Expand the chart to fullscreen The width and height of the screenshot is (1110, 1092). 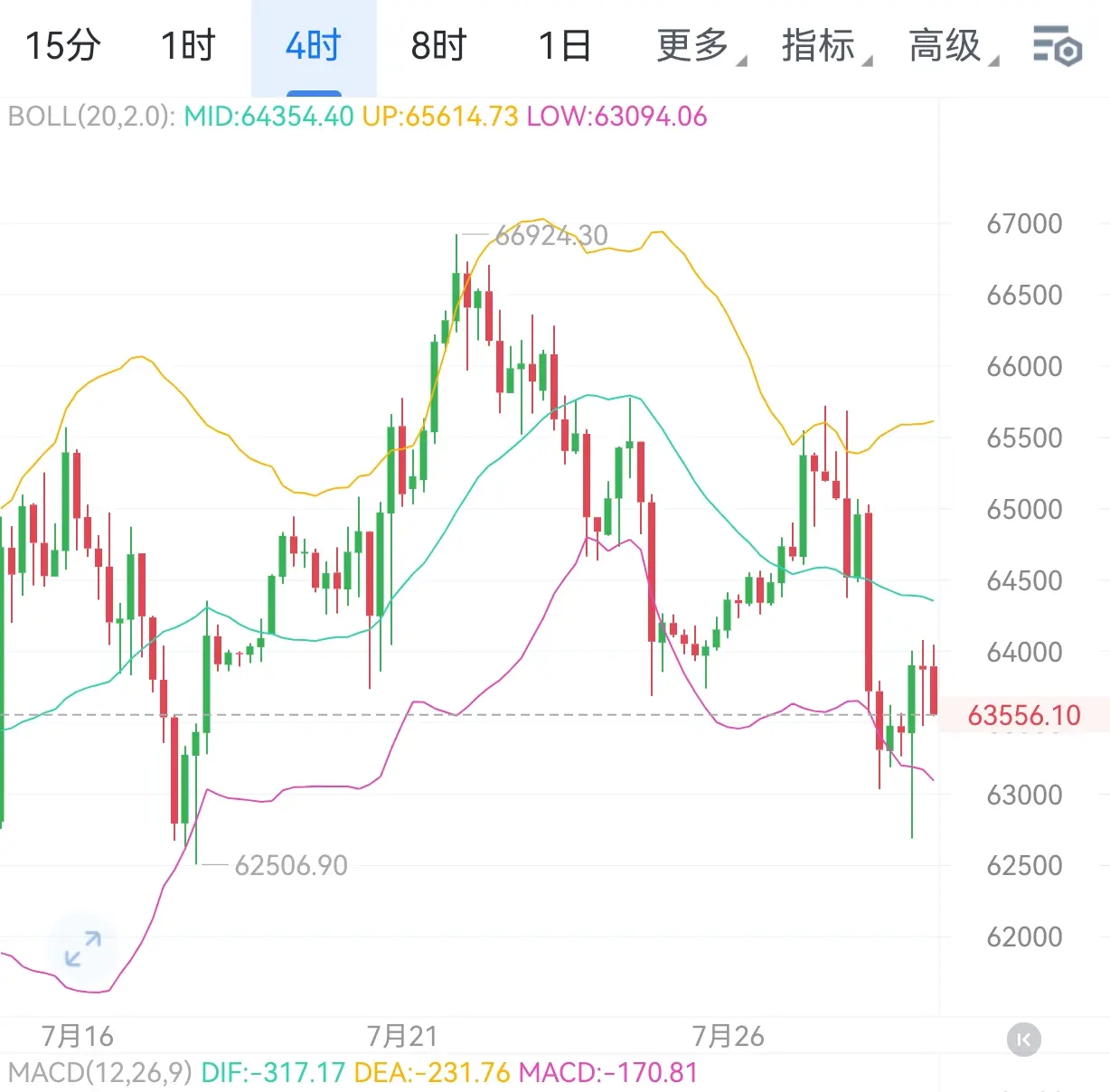point(83,948)
